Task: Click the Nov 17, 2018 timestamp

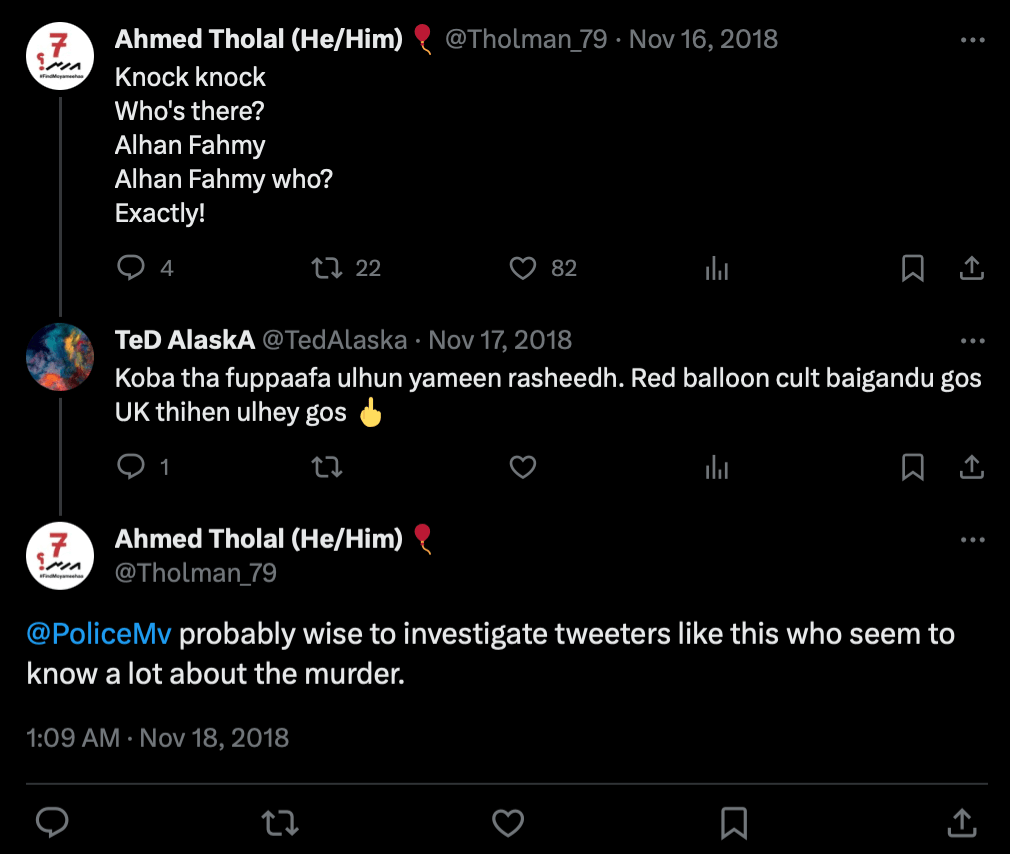Action: [x=500, y=340]
